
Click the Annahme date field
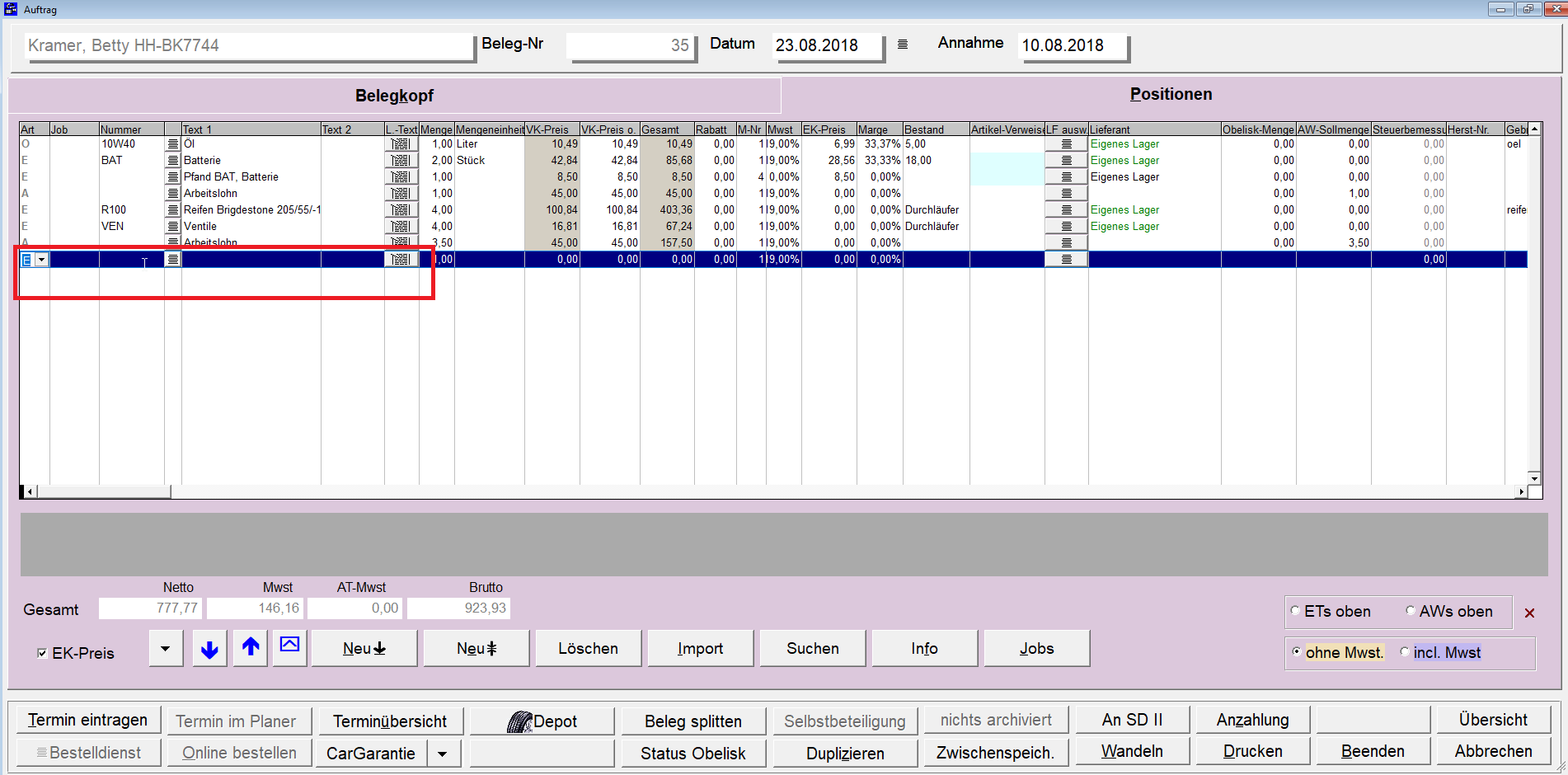1073,45
